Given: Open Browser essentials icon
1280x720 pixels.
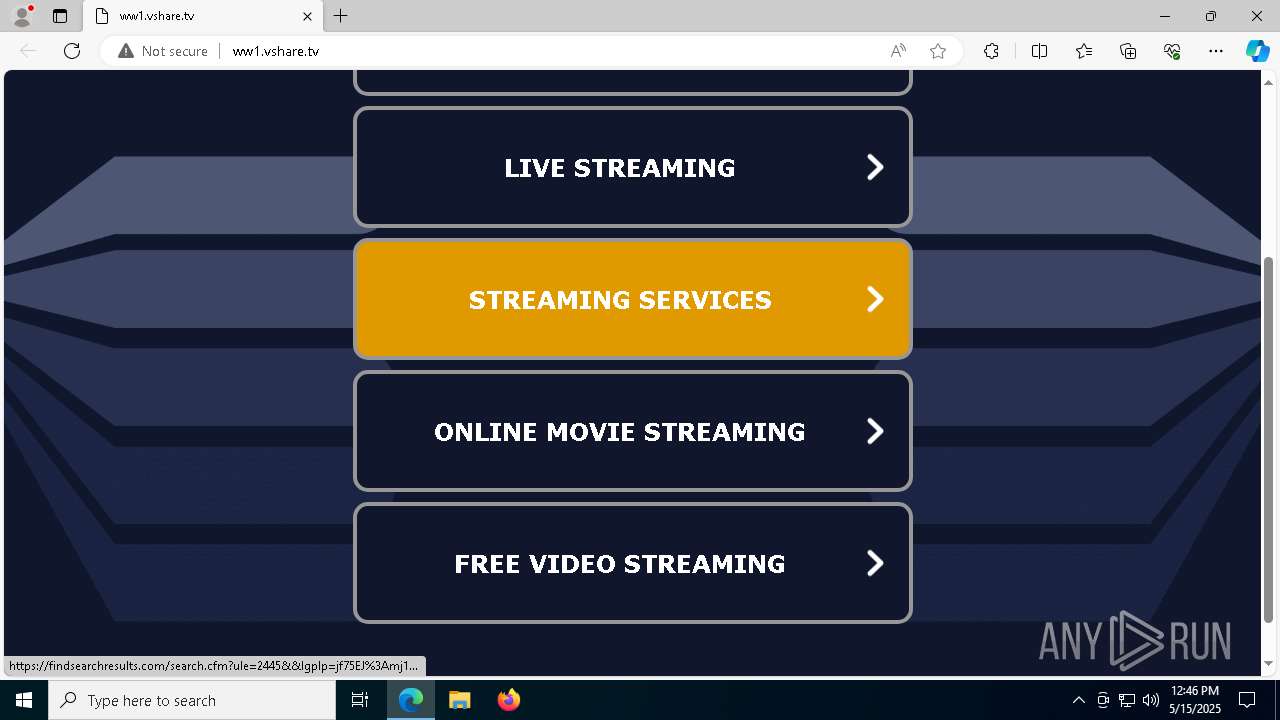Looking at the screenshot, I should [x=1172, y=51].
